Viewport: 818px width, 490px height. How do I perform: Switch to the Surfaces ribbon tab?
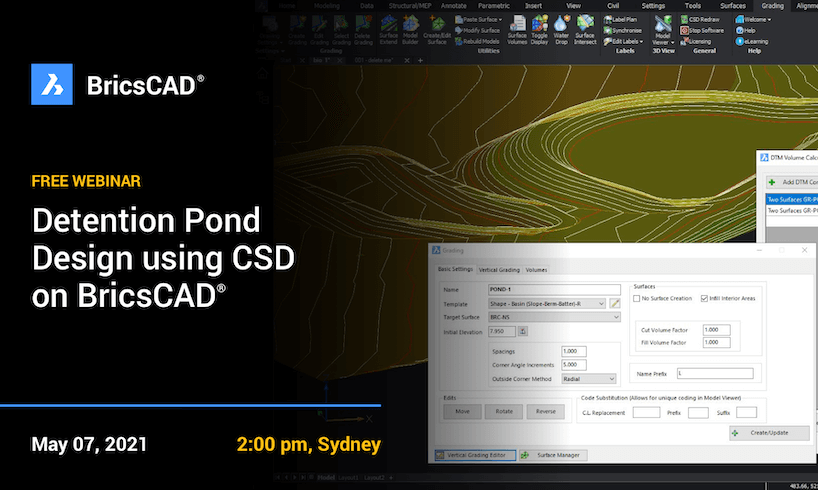pos(732,6)
